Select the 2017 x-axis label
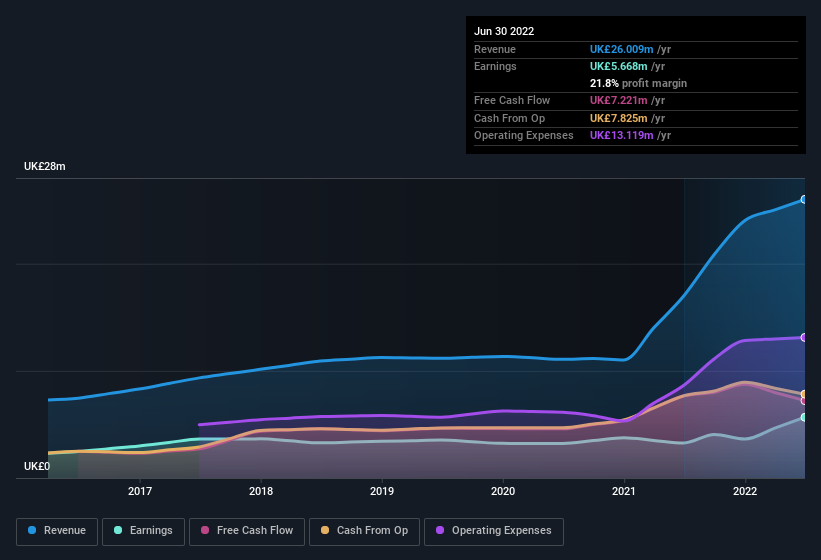This screenshot has width=821, height=560. (140, 491)
